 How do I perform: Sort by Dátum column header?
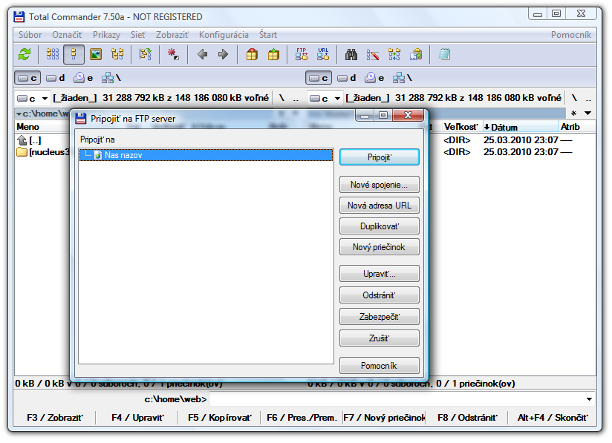(520, 127)
